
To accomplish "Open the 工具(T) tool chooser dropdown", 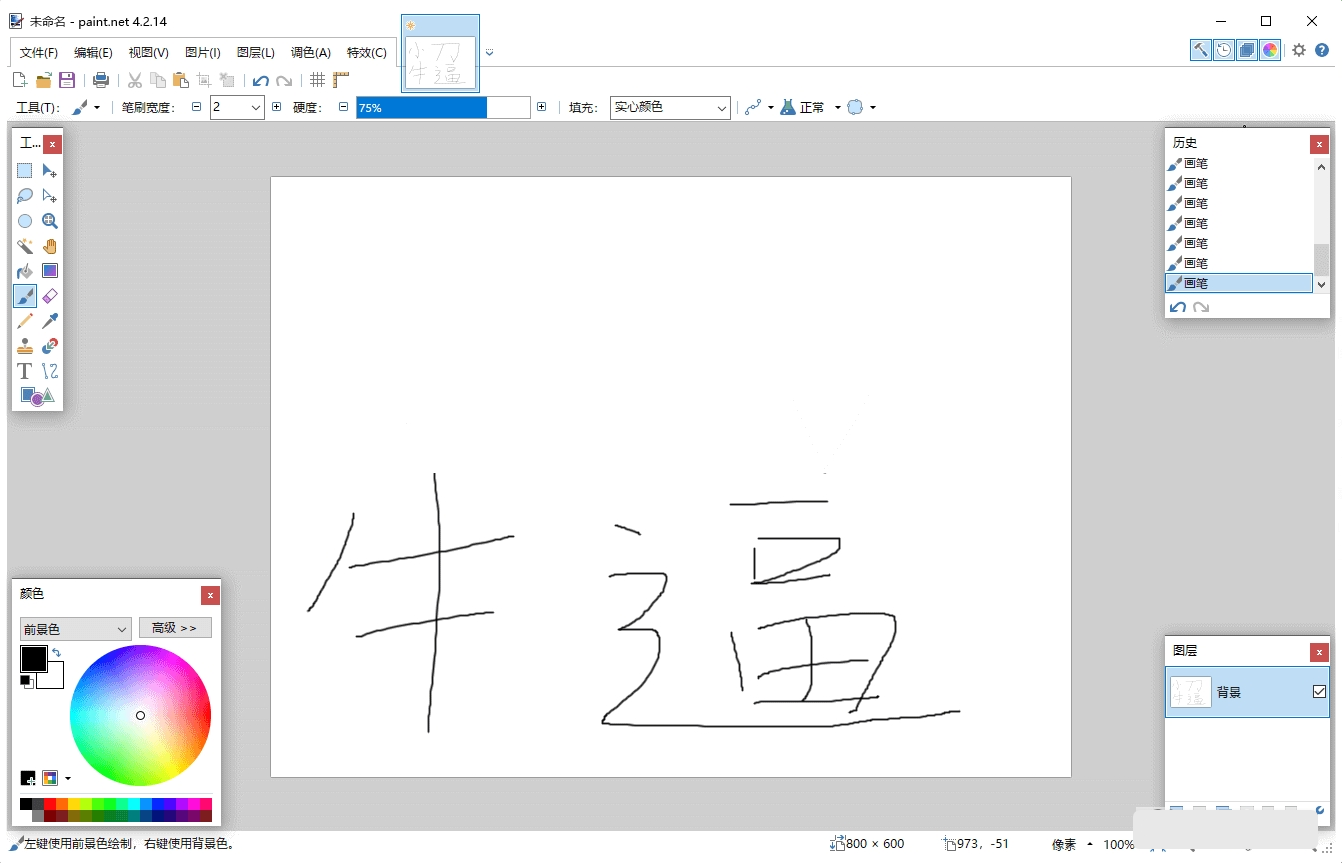I will (86, 107).
